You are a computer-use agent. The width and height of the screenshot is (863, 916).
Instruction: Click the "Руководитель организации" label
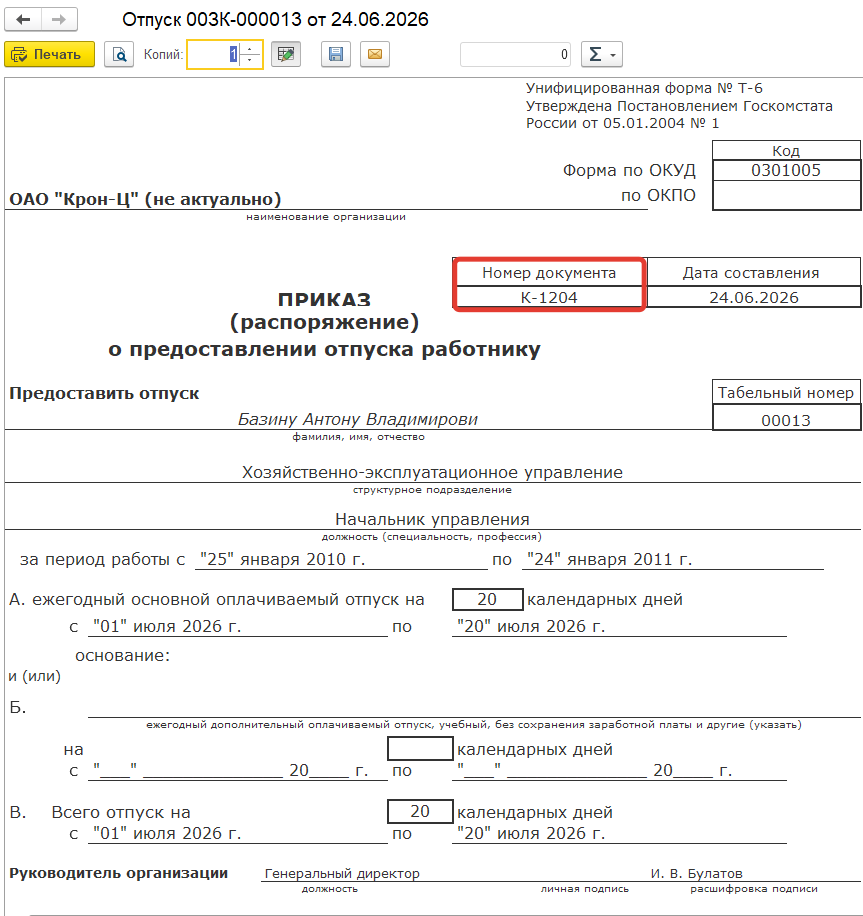(119, 873)
